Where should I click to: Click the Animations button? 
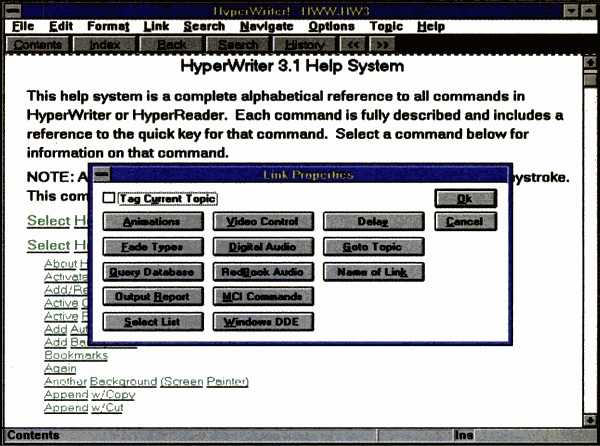(150, 222)
